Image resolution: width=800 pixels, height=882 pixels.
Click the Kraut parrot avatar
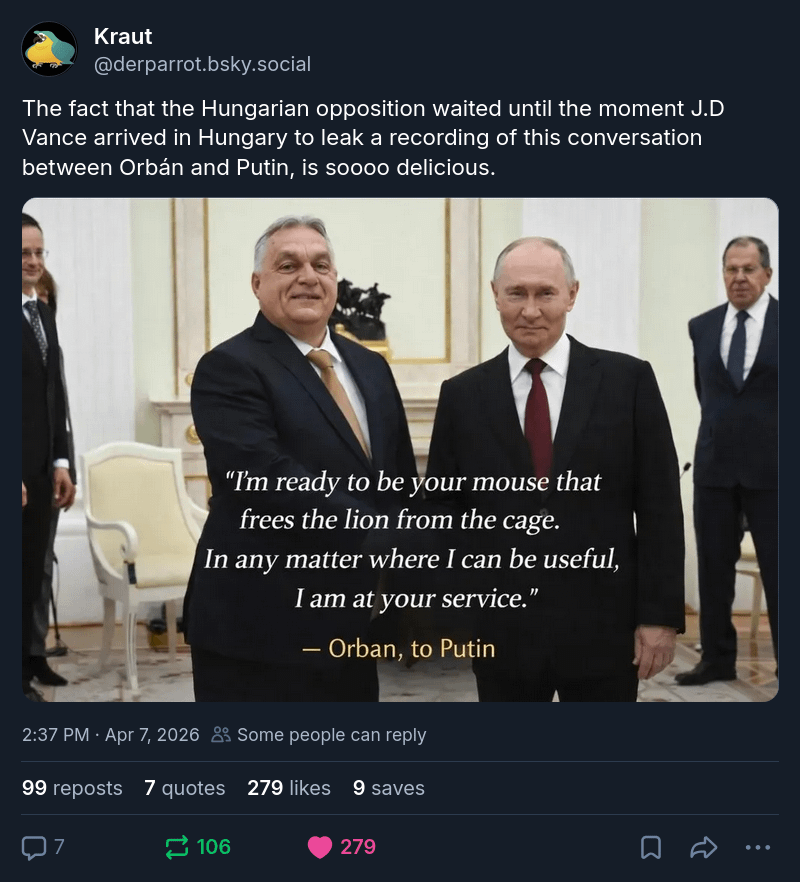[49, 49]
